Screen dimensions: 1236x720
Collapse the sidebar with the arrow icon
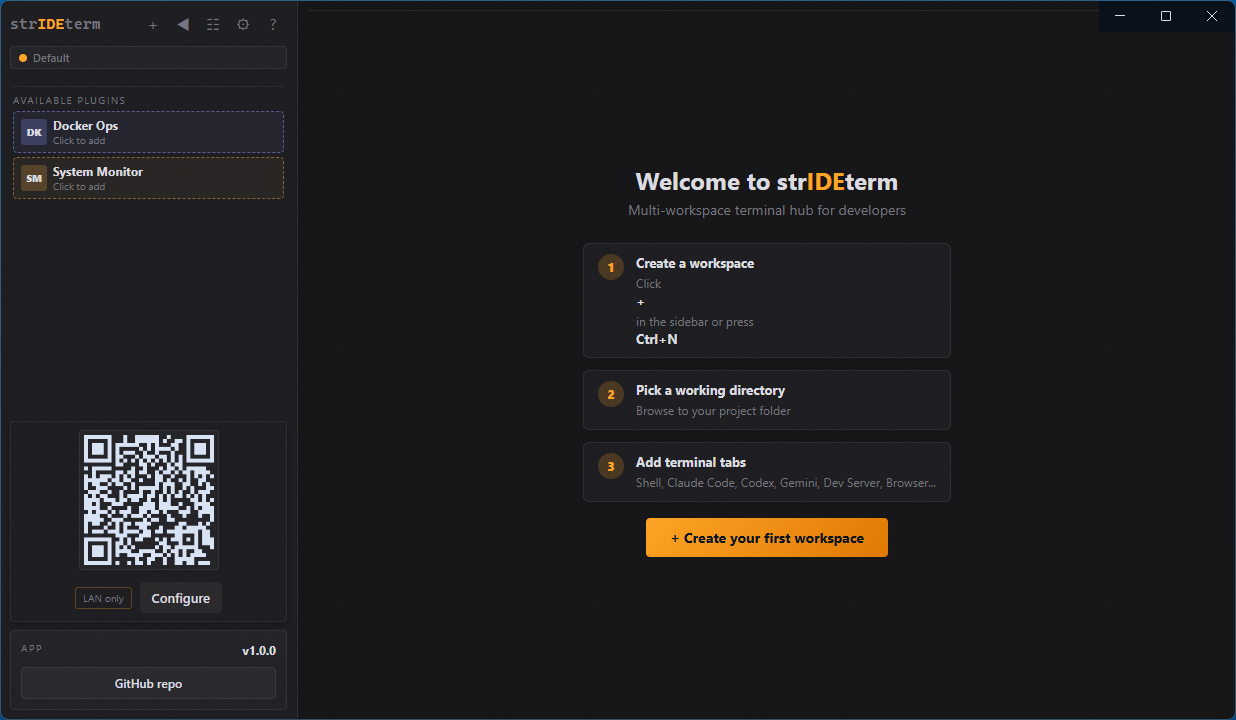coord(182,24)
